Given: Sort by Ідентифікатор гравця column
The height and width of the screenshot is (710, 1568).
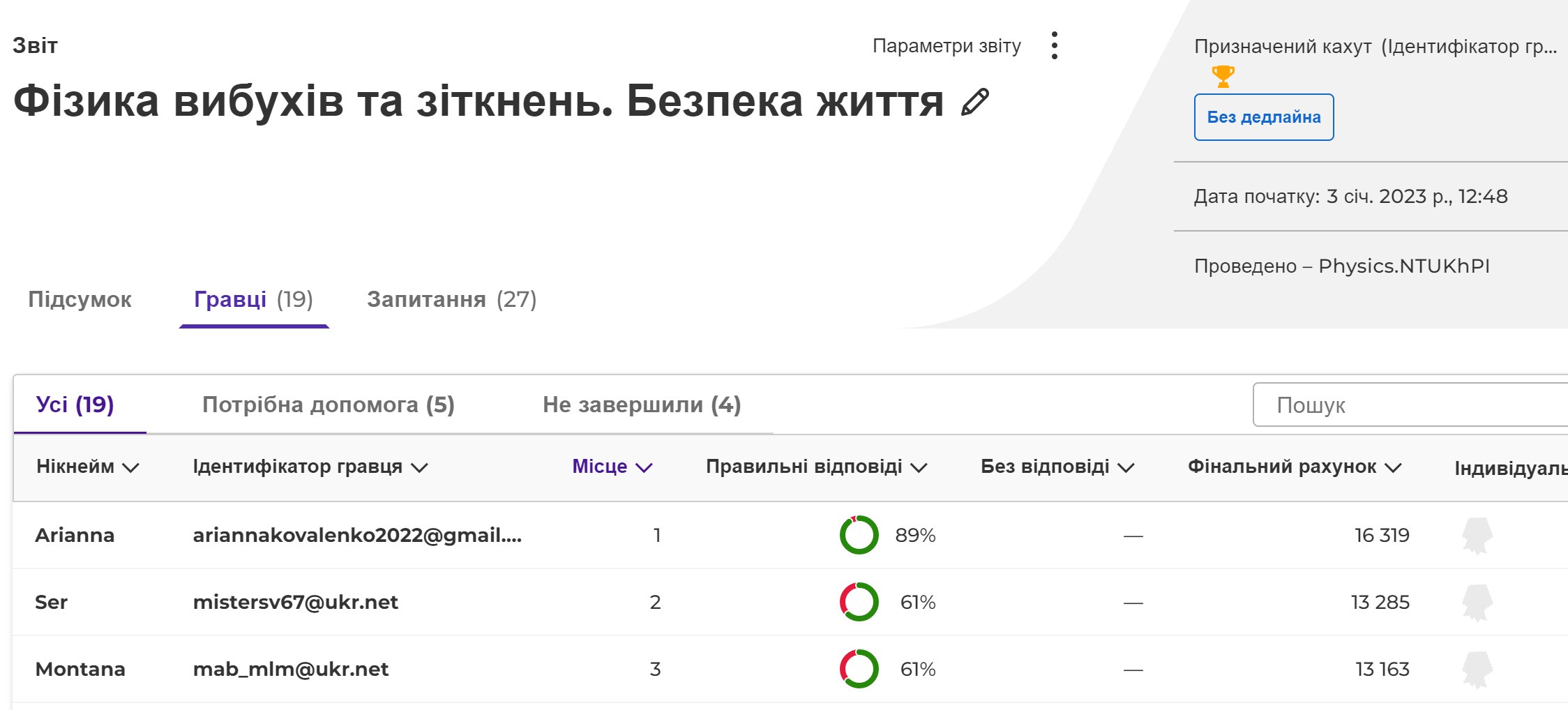Looking at the screenshot, I should pos(310,467).
